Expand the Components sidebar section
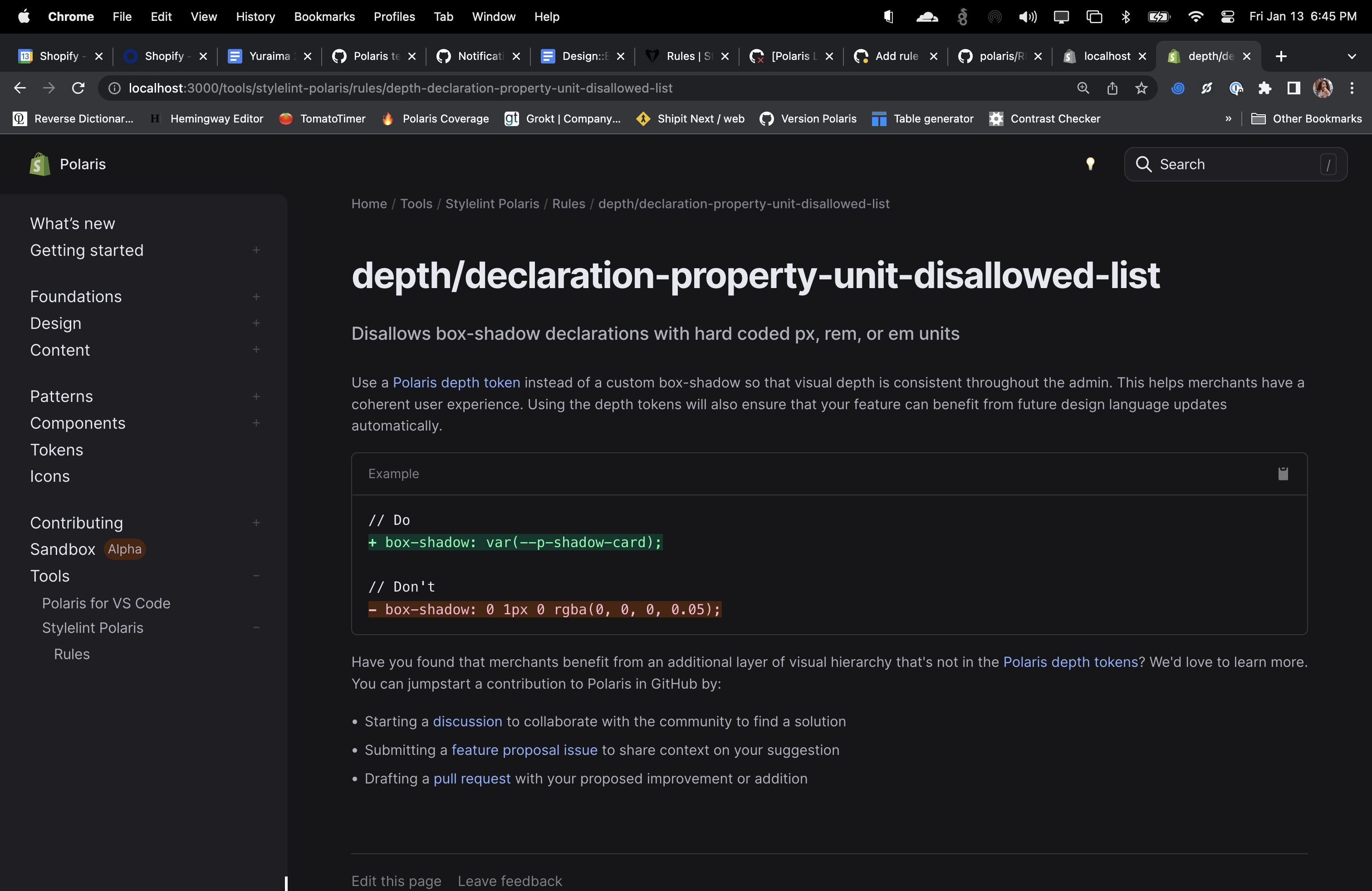 (256, 423)
